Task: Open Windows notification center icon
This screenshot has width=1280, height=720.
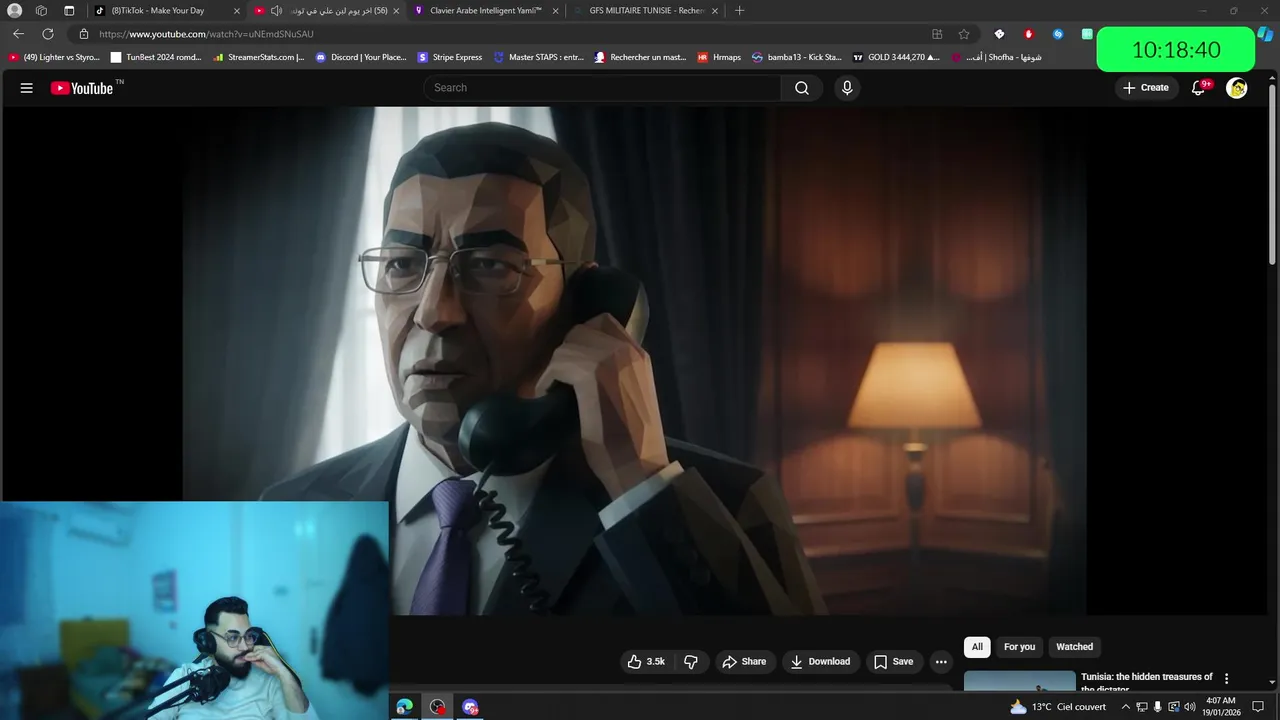Action: 1259,707
